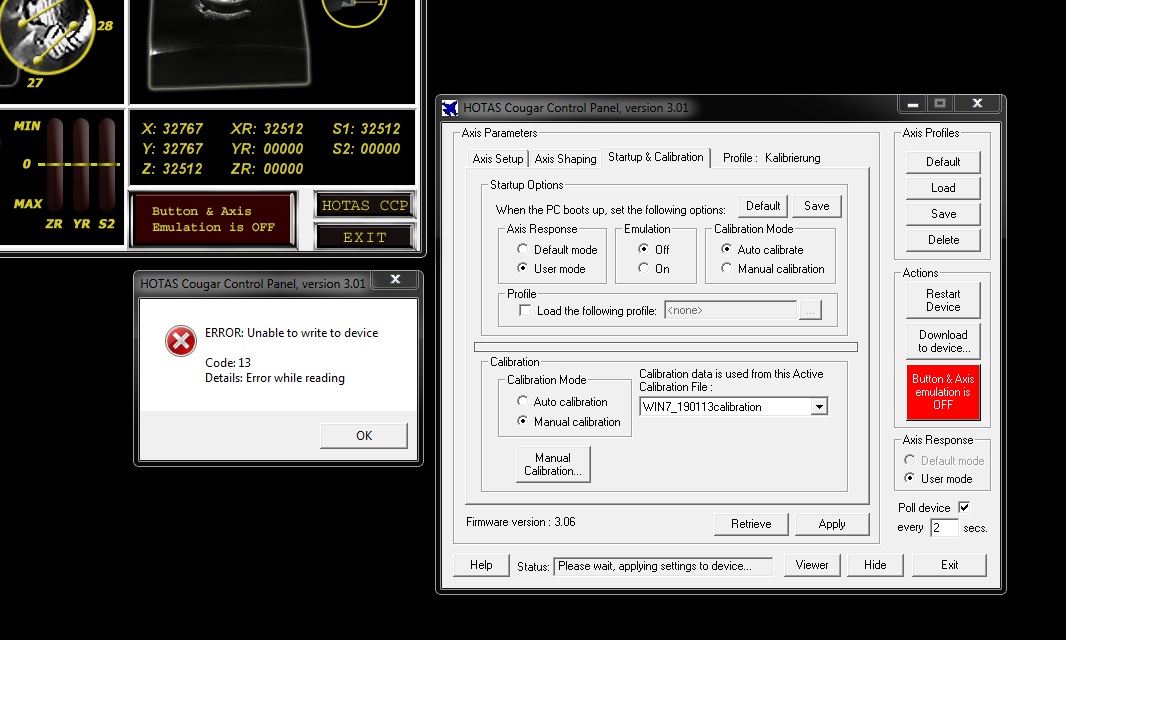
Task: Click the YR axis slider in viewer
Action: pos(81,165)
